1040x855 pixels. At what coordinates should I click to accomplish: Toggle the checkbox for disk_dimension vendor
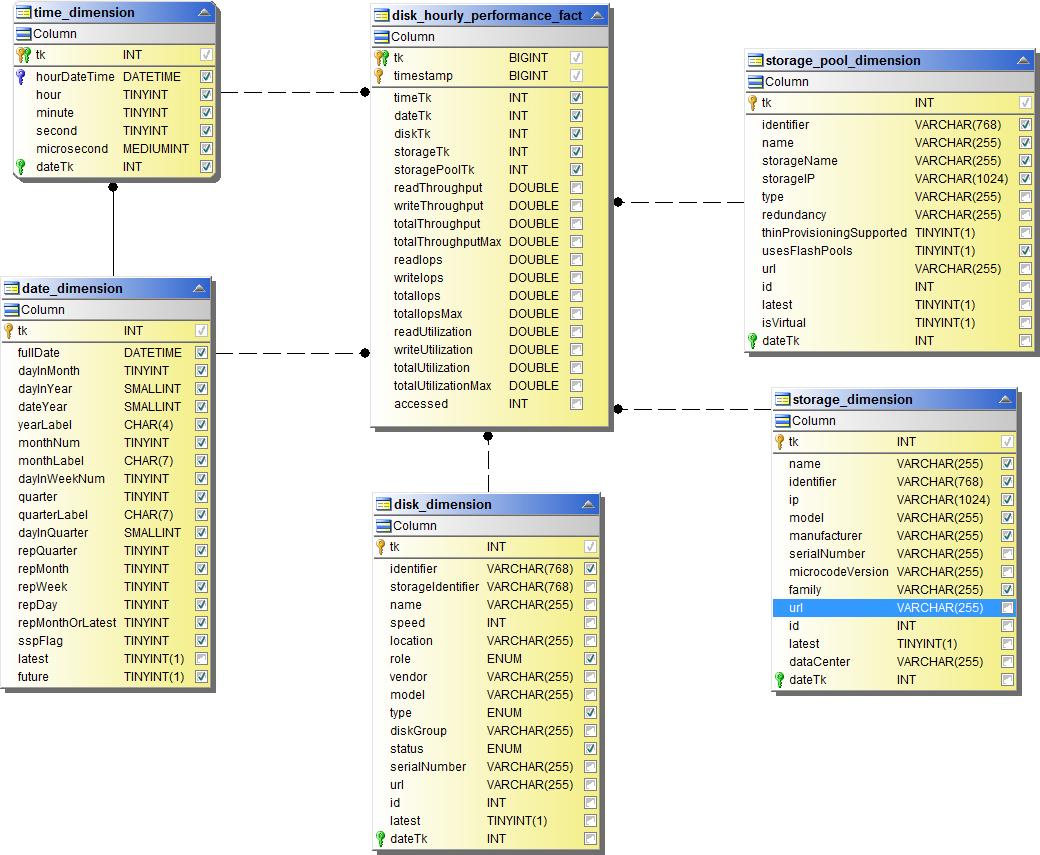point(590,677)
